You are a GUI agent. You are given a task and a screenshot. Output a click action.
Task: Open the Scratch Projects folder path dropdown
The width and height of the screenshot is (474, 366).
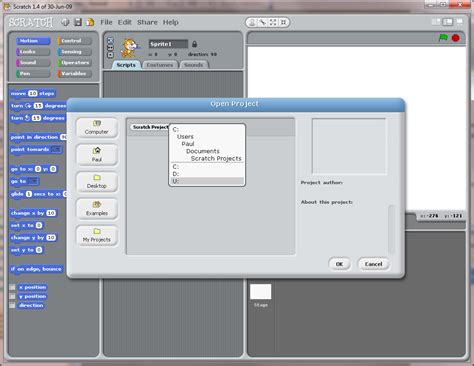pos(150,127)
